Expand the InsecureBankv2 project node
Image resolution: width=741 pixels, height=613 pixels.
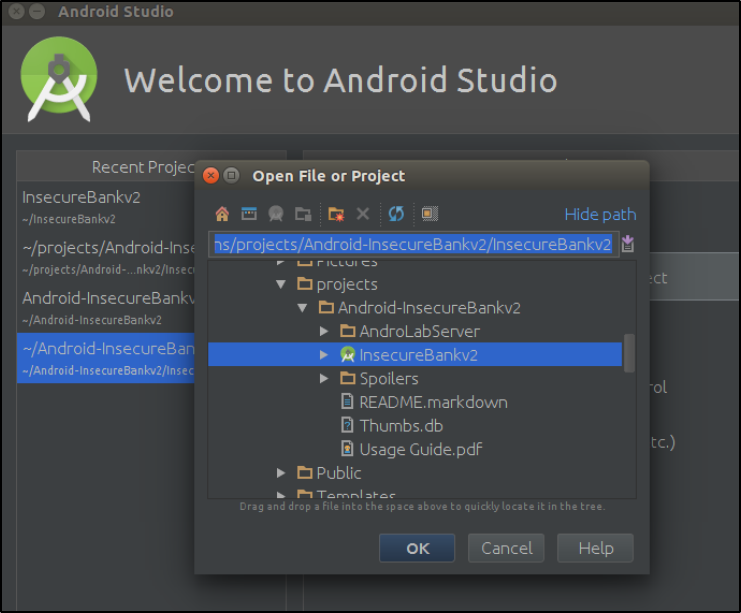pyautogui.click(x=324, y=355)
